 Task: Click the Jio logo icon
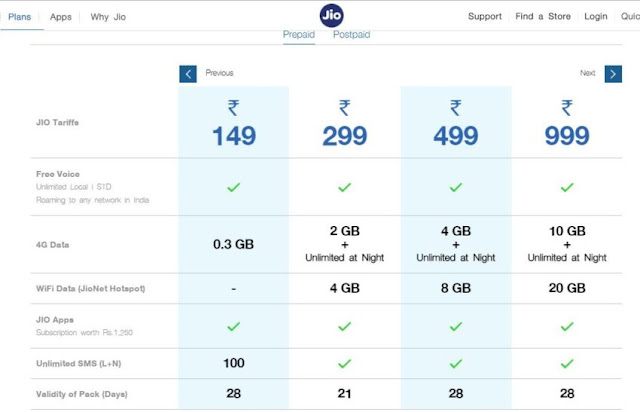pos(331,16)
